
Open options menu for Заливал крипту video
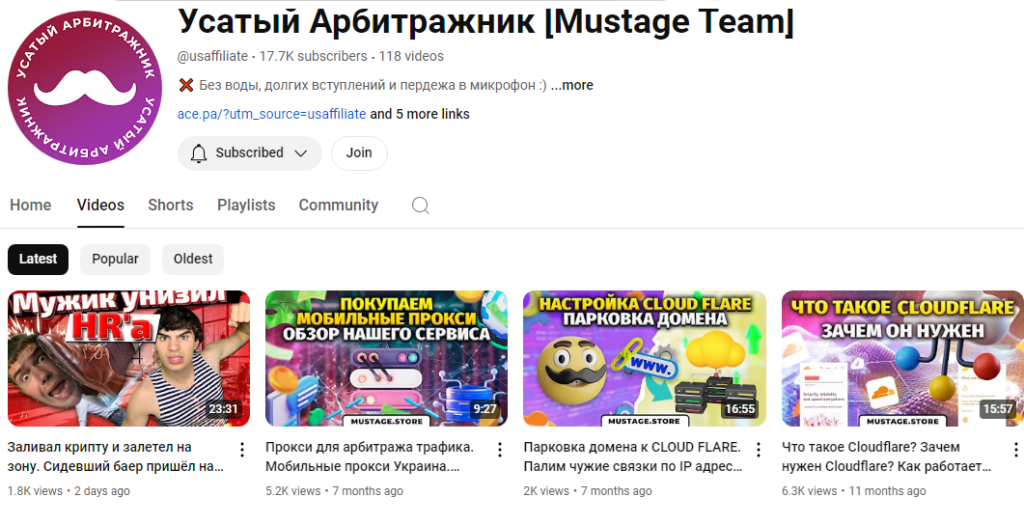[242, 449]
